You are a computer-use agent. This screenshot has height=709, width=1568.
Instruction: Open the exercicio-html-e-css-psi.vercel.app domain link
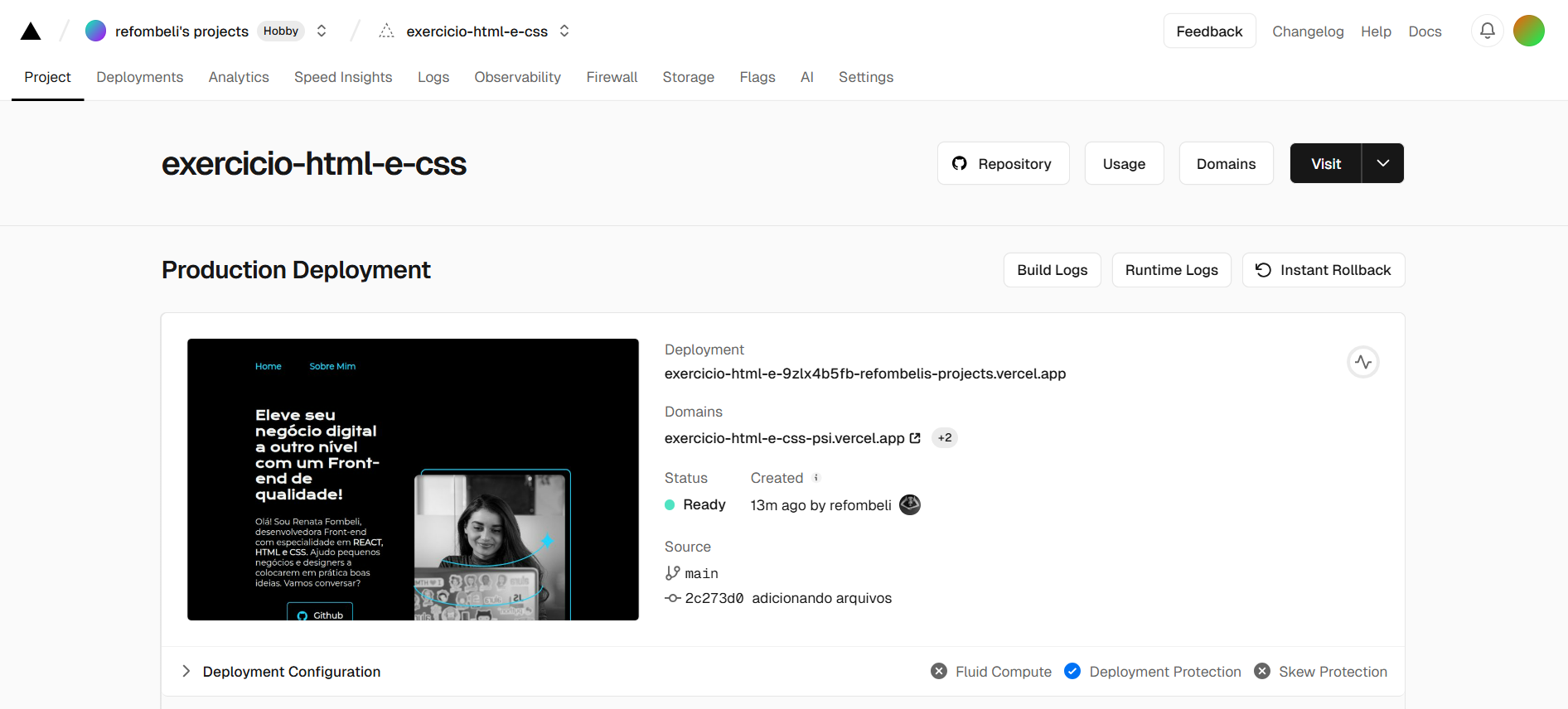[x=784, y=438]
